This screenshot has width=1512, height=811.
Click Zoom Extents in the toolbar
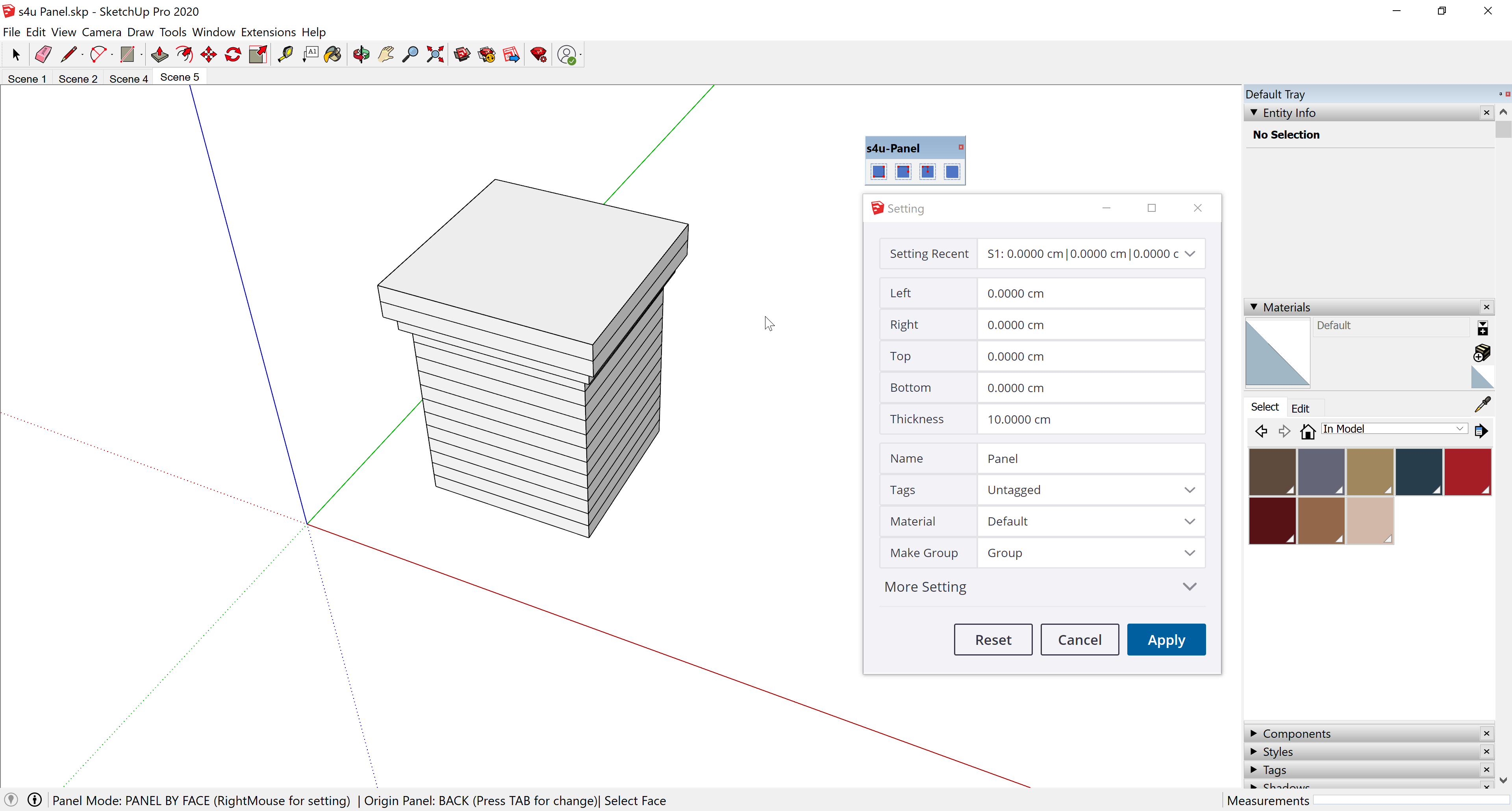[434, 54]
